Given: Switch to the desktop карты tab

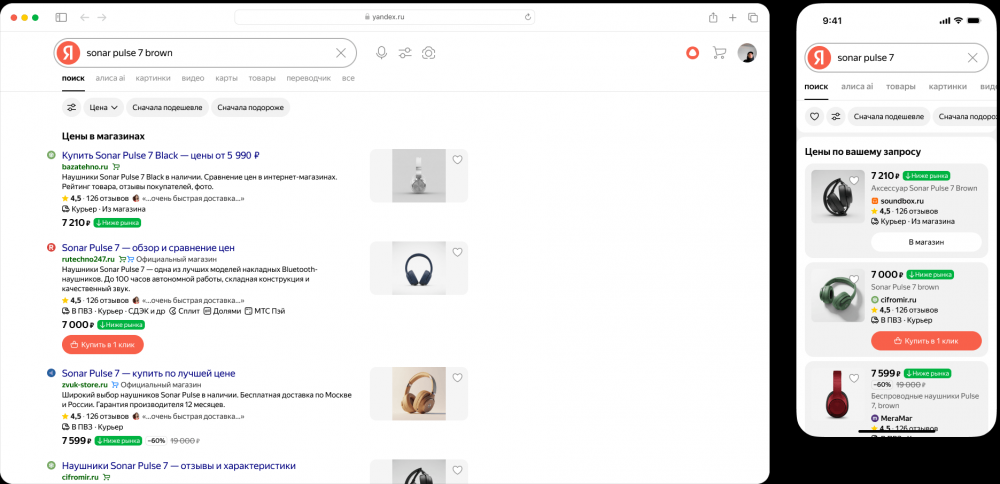Looking at the screenshot, I should tap(226, 78).
